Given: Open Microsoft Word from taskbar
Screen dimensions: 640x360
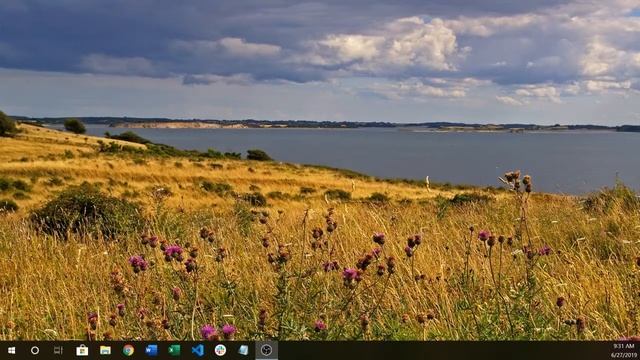Looking at the screenshot, I should (x=151, y=350).
